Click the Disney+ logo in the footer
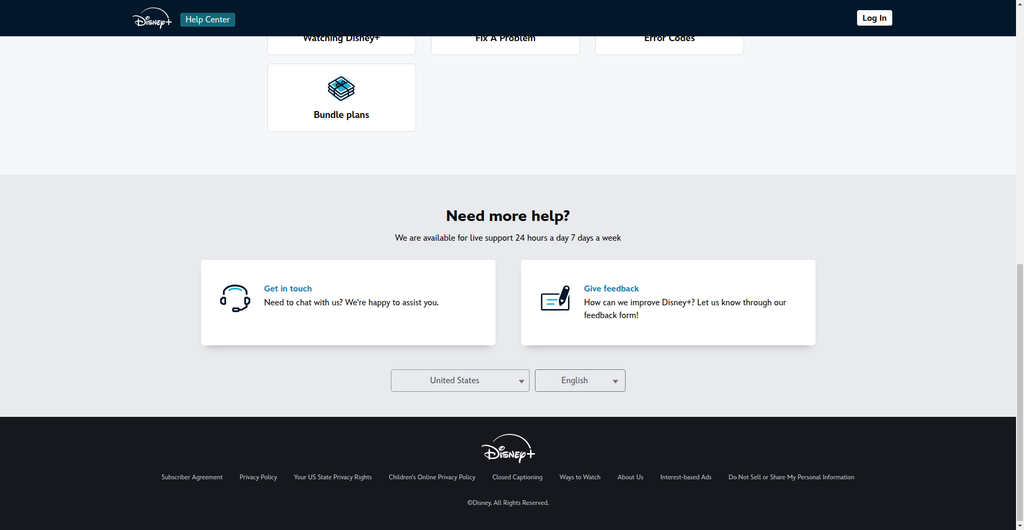Viewport: 1024px width, 530px height. (x=508, y=448)
